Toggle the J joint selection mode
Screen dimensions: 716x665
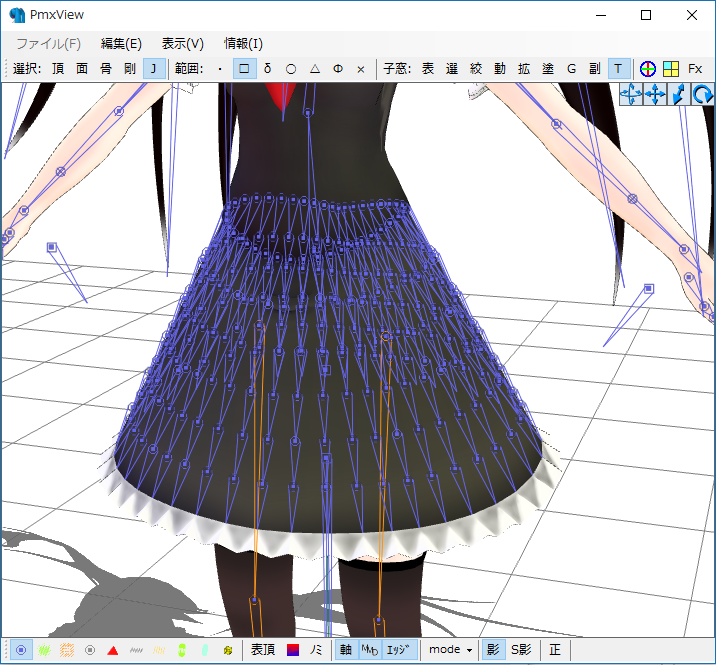click(154, 69)
